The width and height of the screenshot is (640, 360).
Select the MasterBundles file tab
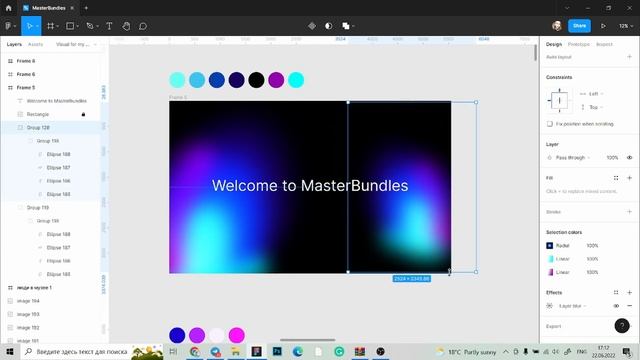(49, 8)
